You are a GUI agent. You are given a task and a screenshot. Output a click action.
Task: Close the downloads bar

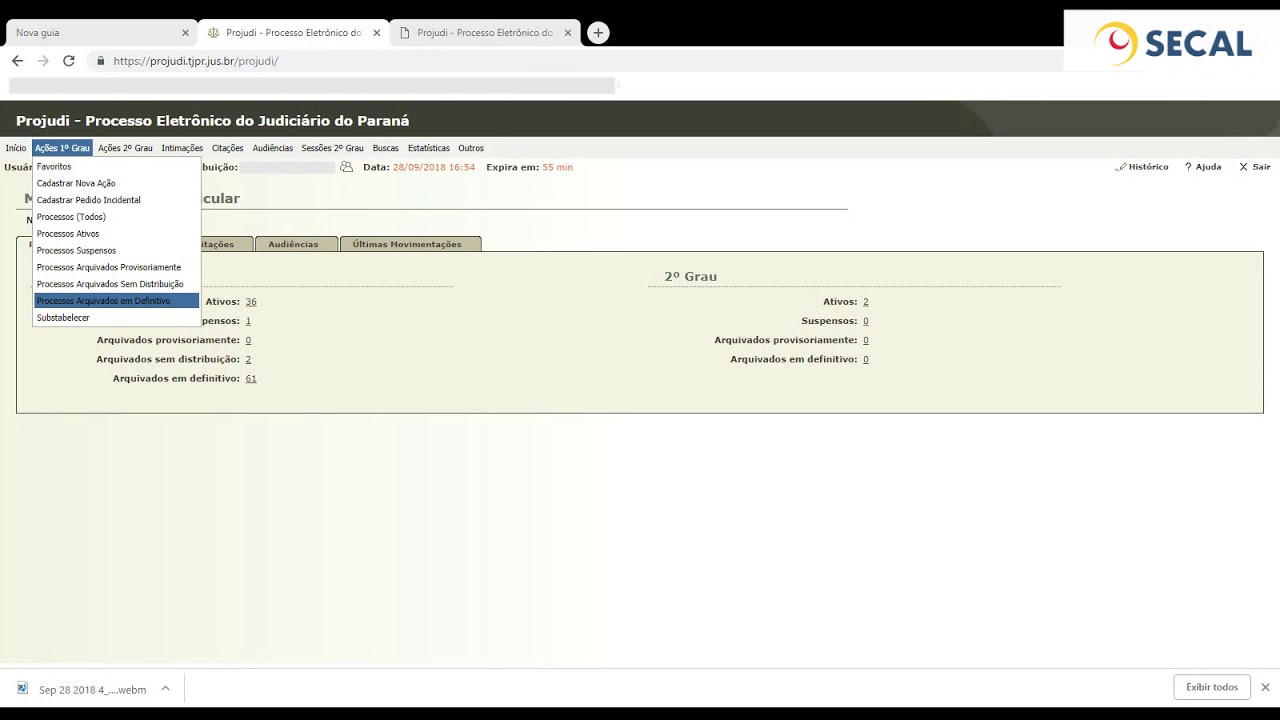tap(1265, 687)
